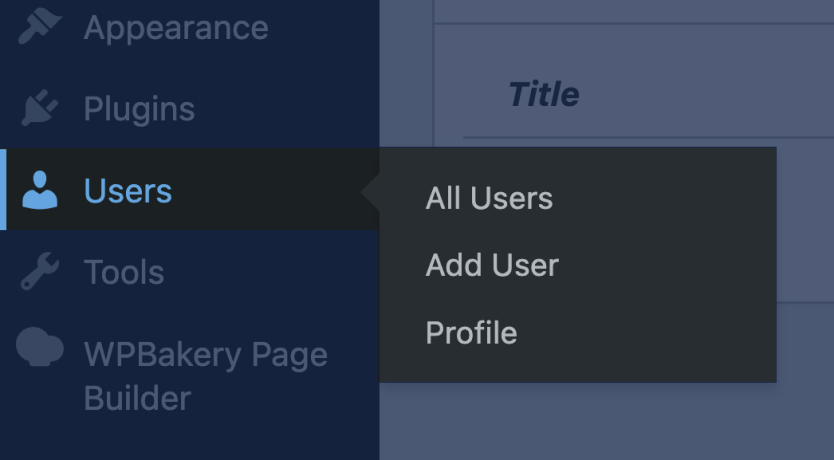Image resolution: width=834 pixels, height=460 pixels.
Task: Select Add User in the flyout
Action: pyautogui.click(x=492, y=265)
